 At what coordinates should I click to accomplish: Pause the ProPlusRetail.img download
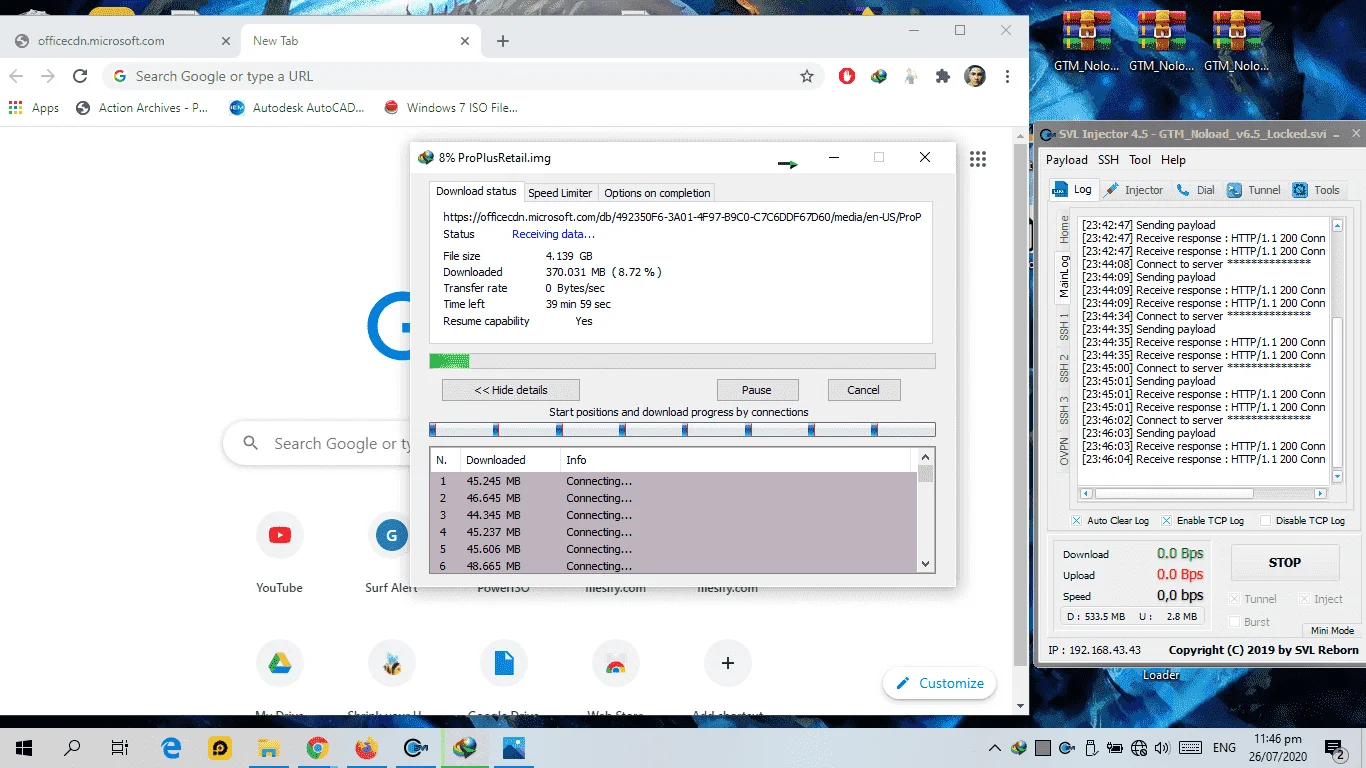757,390
